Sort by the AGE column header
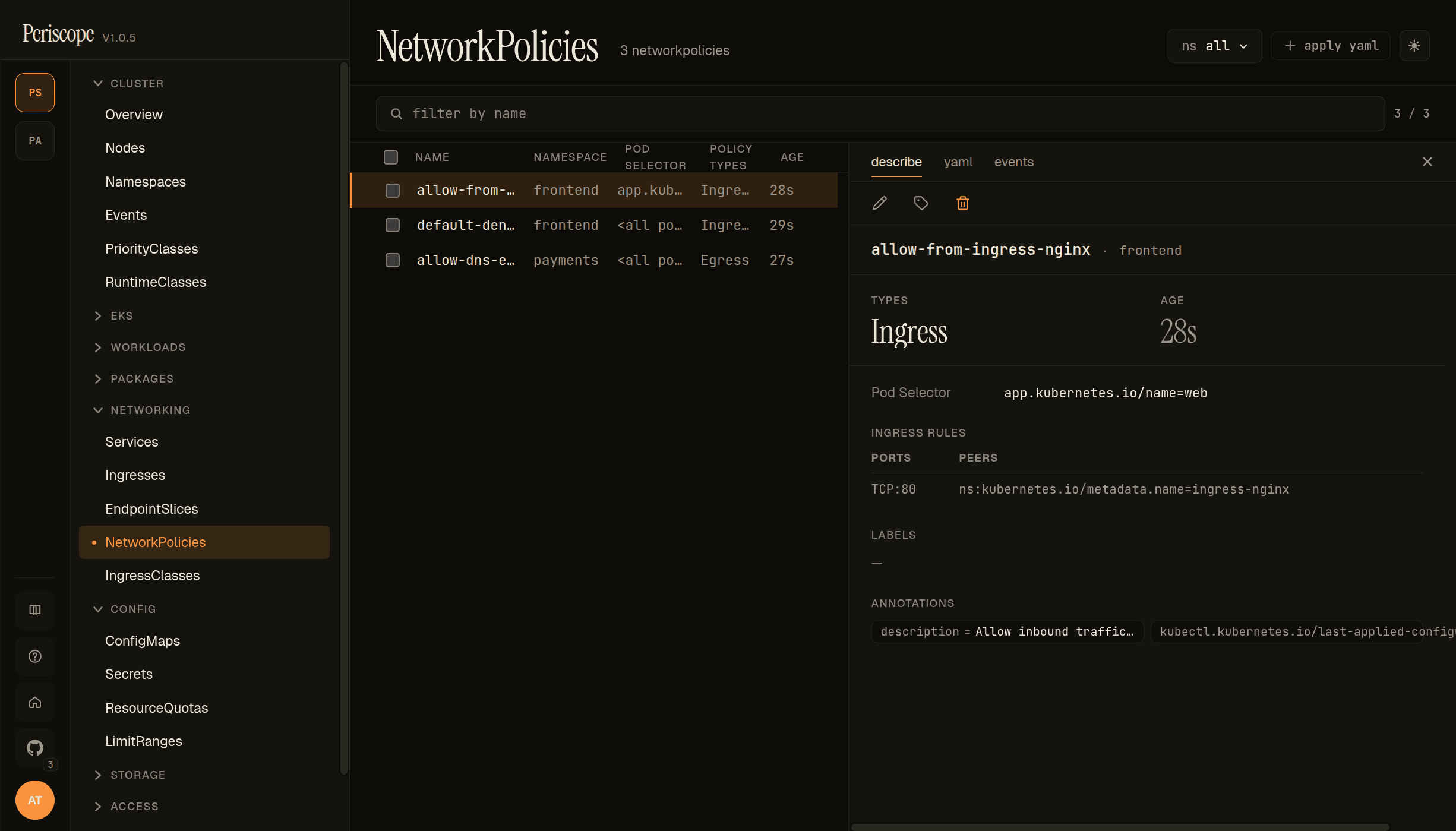 point(792,157)
